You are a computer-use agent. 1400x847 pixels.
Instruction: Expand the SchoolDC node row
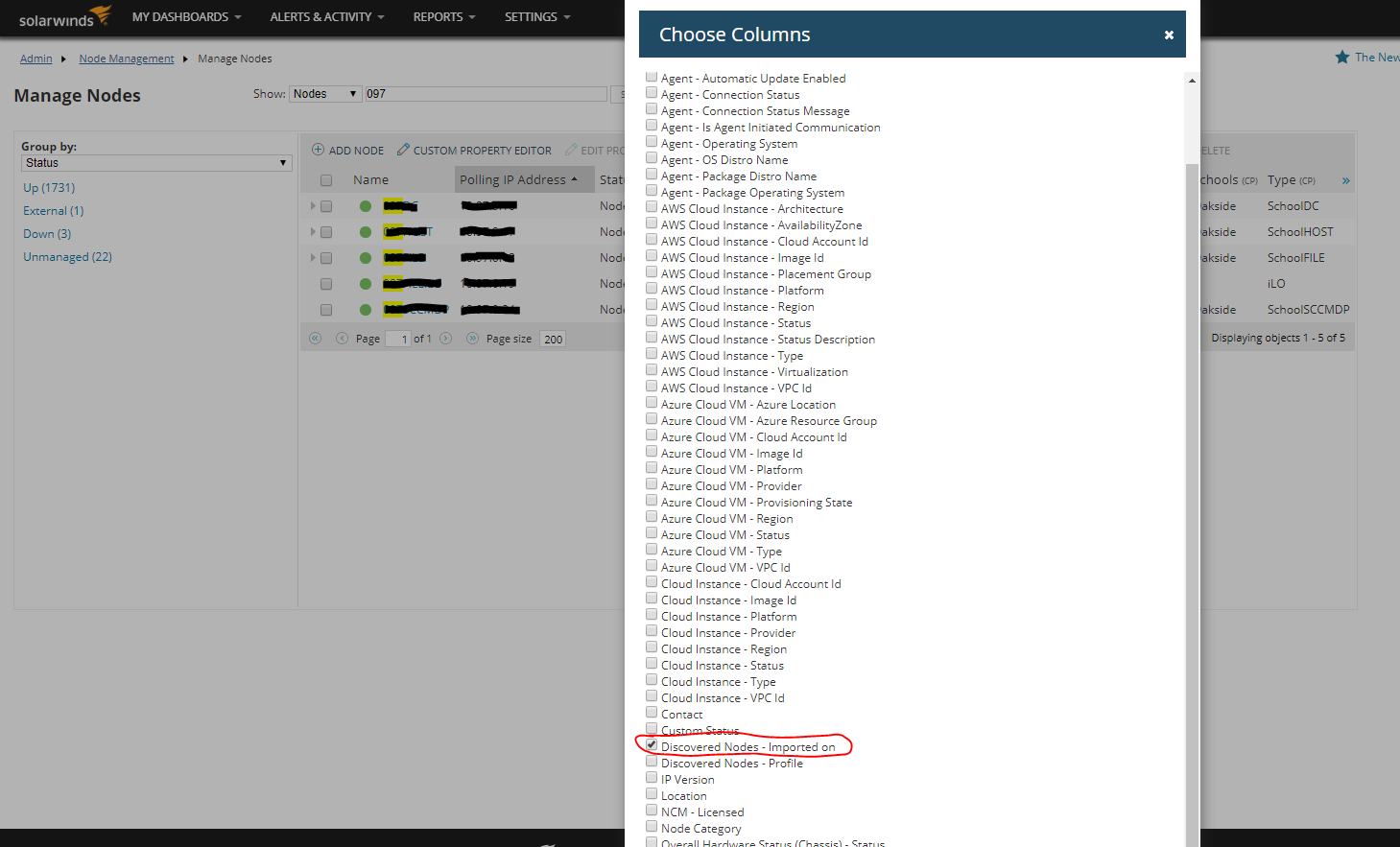point(313,206)
